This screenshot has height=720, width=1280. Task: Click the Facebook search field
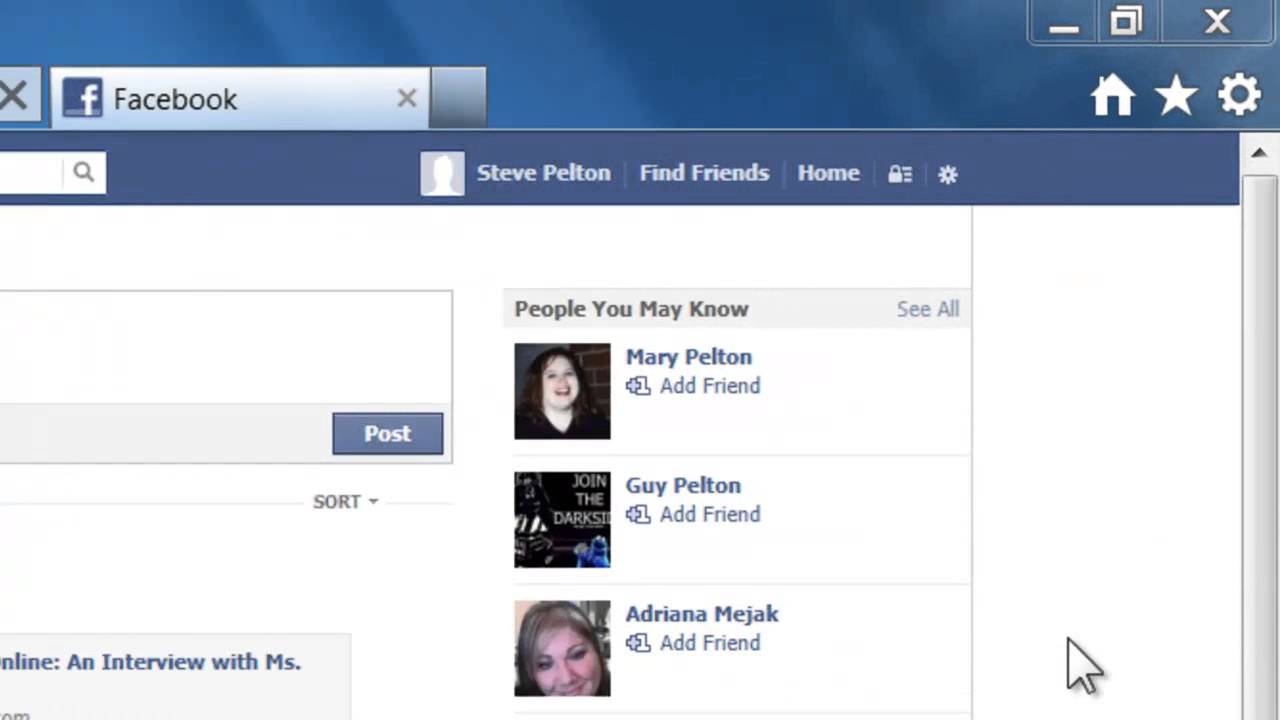click(30, 172)
